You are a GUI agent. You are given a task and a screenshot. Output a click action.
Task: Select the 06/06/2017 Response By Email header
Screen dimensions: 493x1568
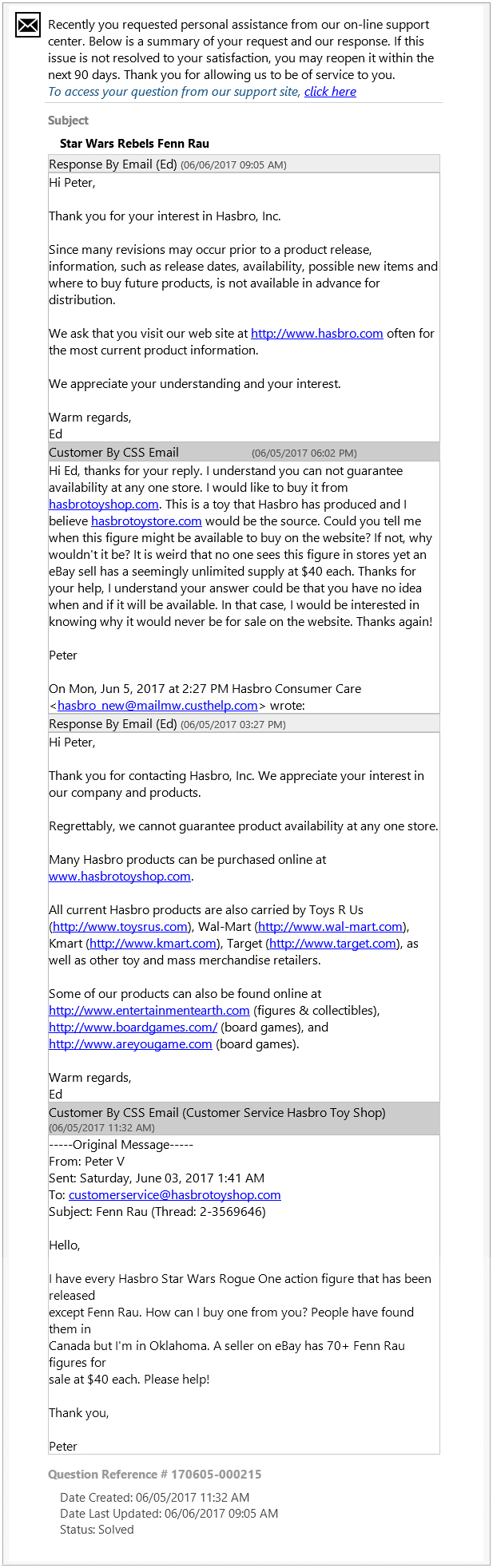(x=244, y=164)
